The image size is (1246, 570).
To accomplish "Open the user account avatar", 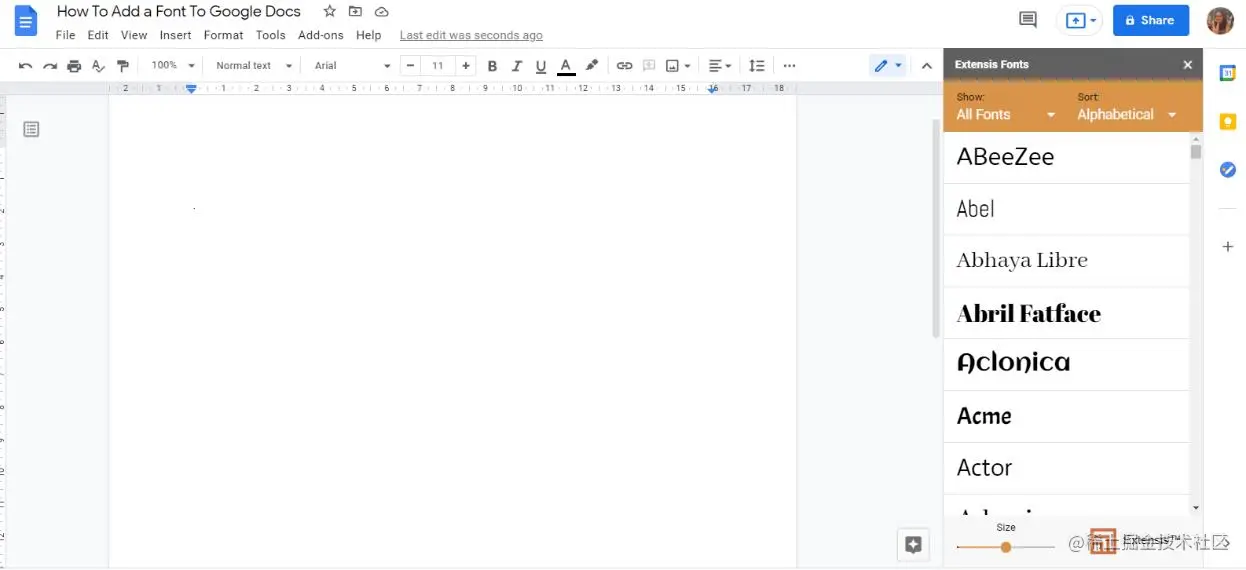I will pyautogui.click(x=1220, y=20).
